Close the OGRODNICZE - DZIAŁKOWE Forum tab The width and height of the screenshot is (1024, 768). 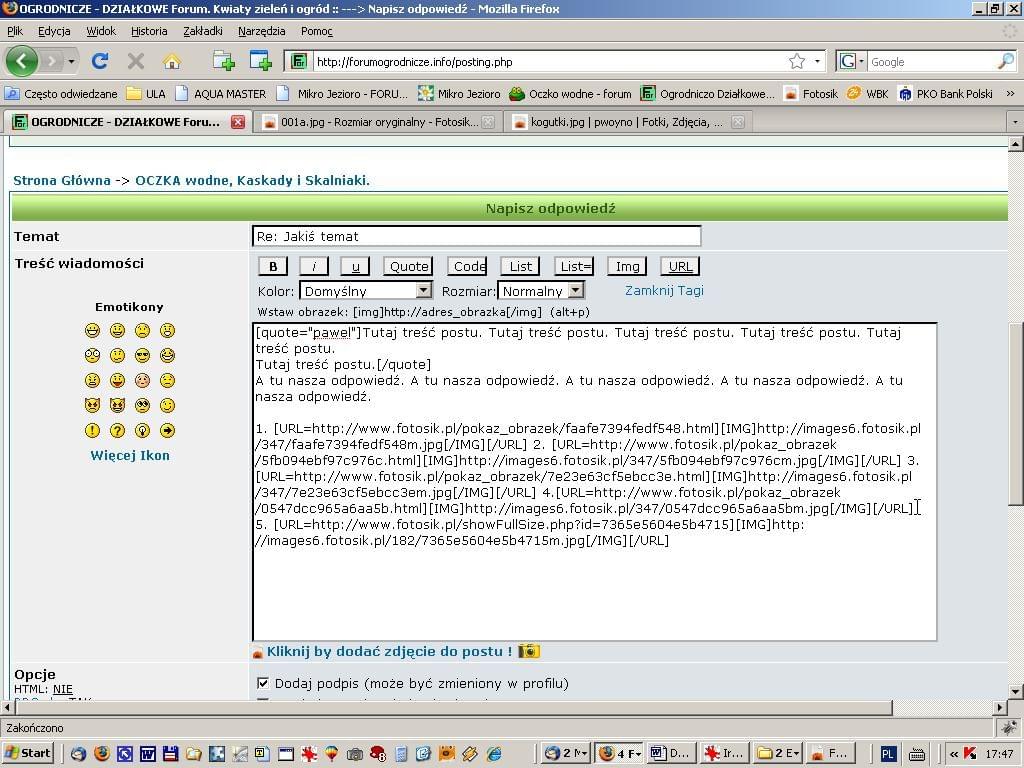238,121
